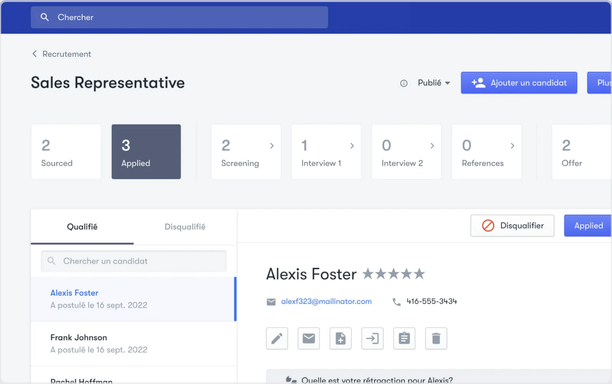
Task: Select the Applied stage card
Action: coord(146,152)
